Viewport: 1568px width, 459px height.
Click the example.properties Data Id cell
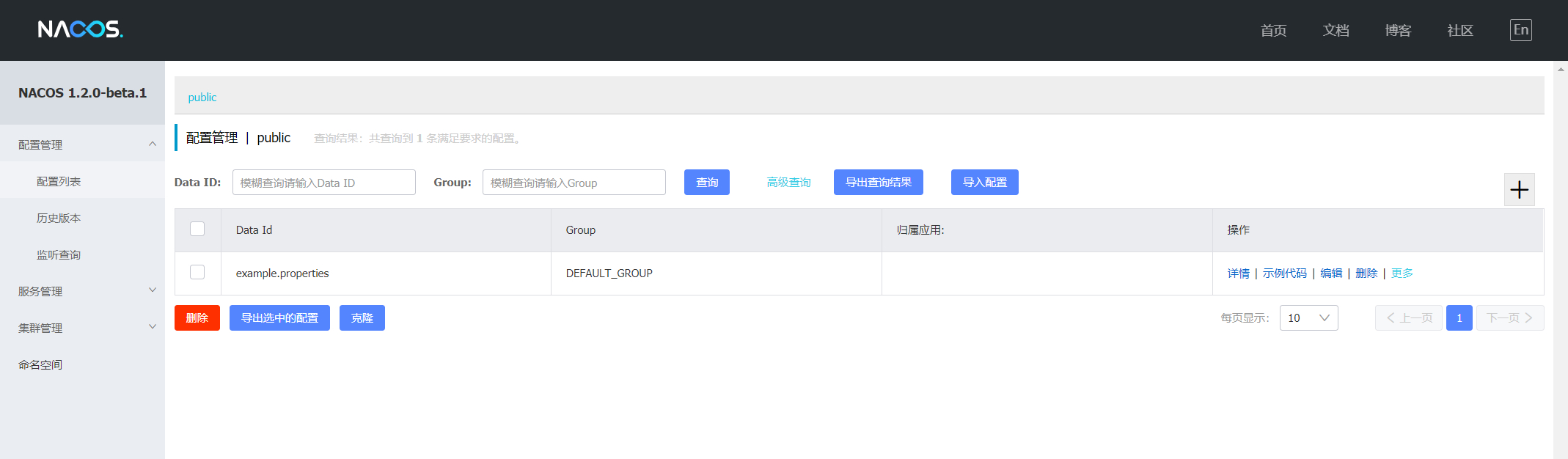[x=386, y=273]
